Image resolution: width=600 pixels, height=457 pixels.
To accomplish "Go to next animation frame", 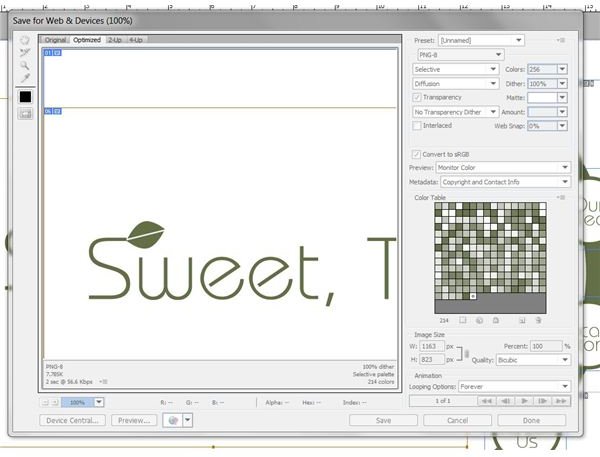I will point(543,401).
